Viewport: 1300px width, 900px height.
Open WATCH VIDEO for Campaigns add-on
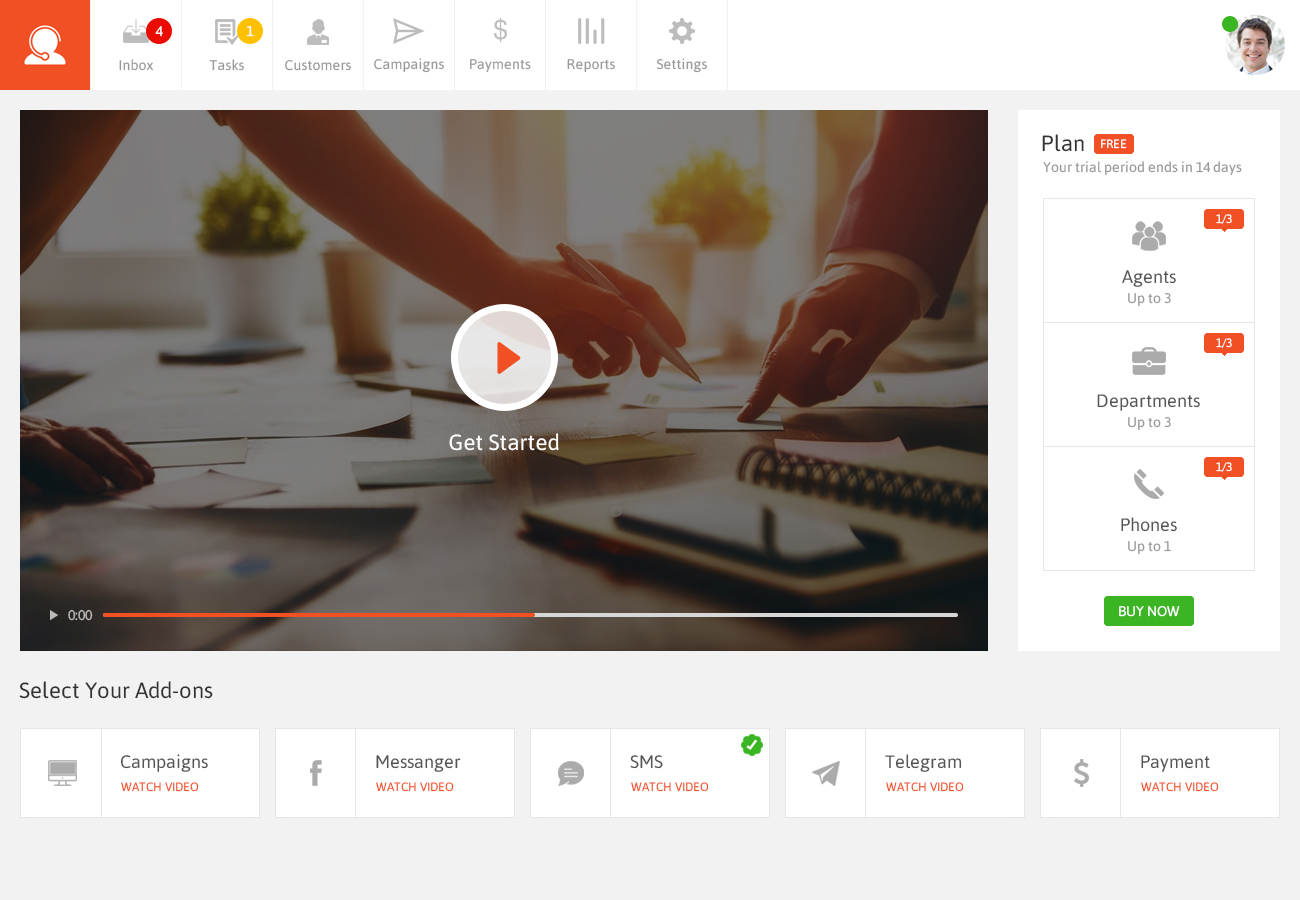click(x=159, y=787)
